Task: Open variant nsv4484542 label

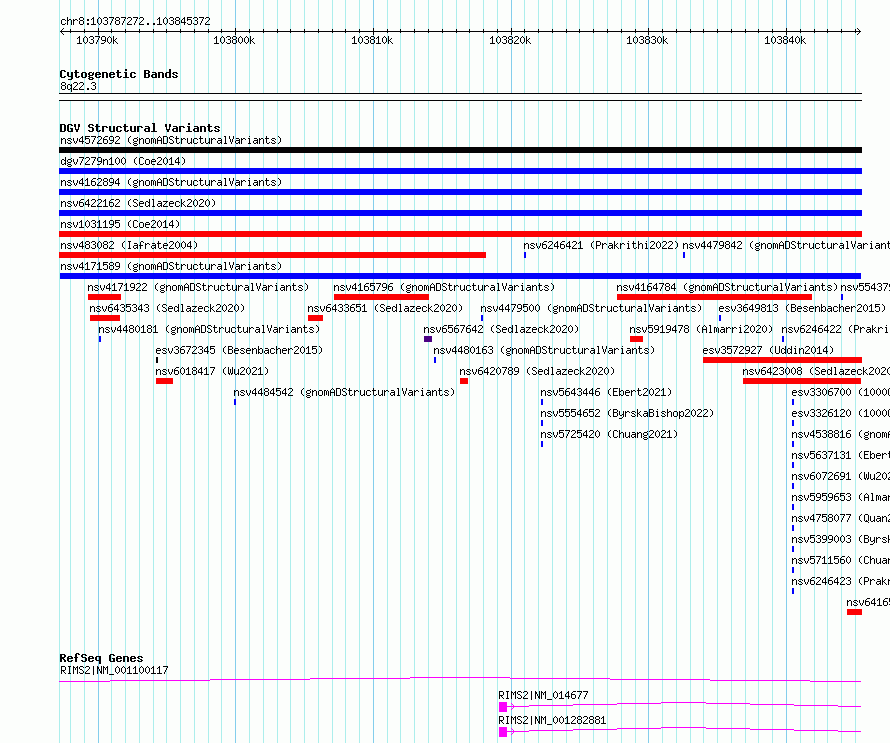Action: 344,392
